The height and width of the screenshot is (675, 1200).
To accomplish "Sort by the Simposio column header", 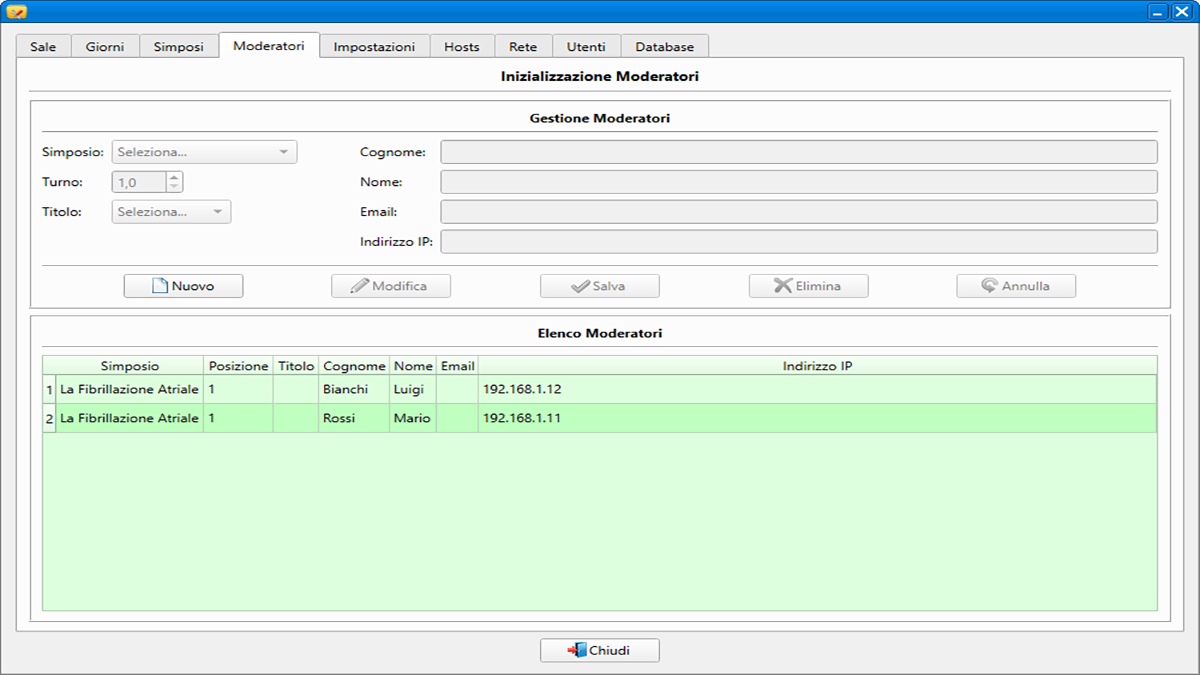I will tap(130, 366).
